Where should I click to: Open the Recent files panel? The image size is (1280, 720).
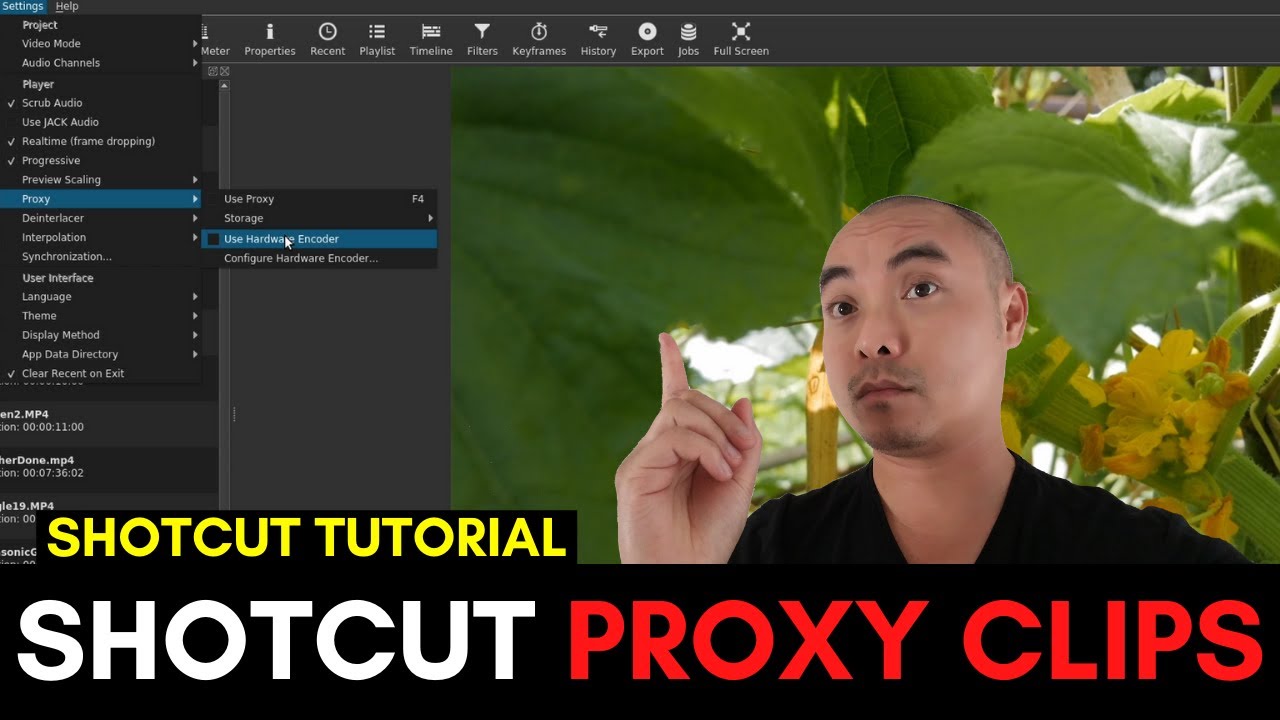tap(327, 40)
